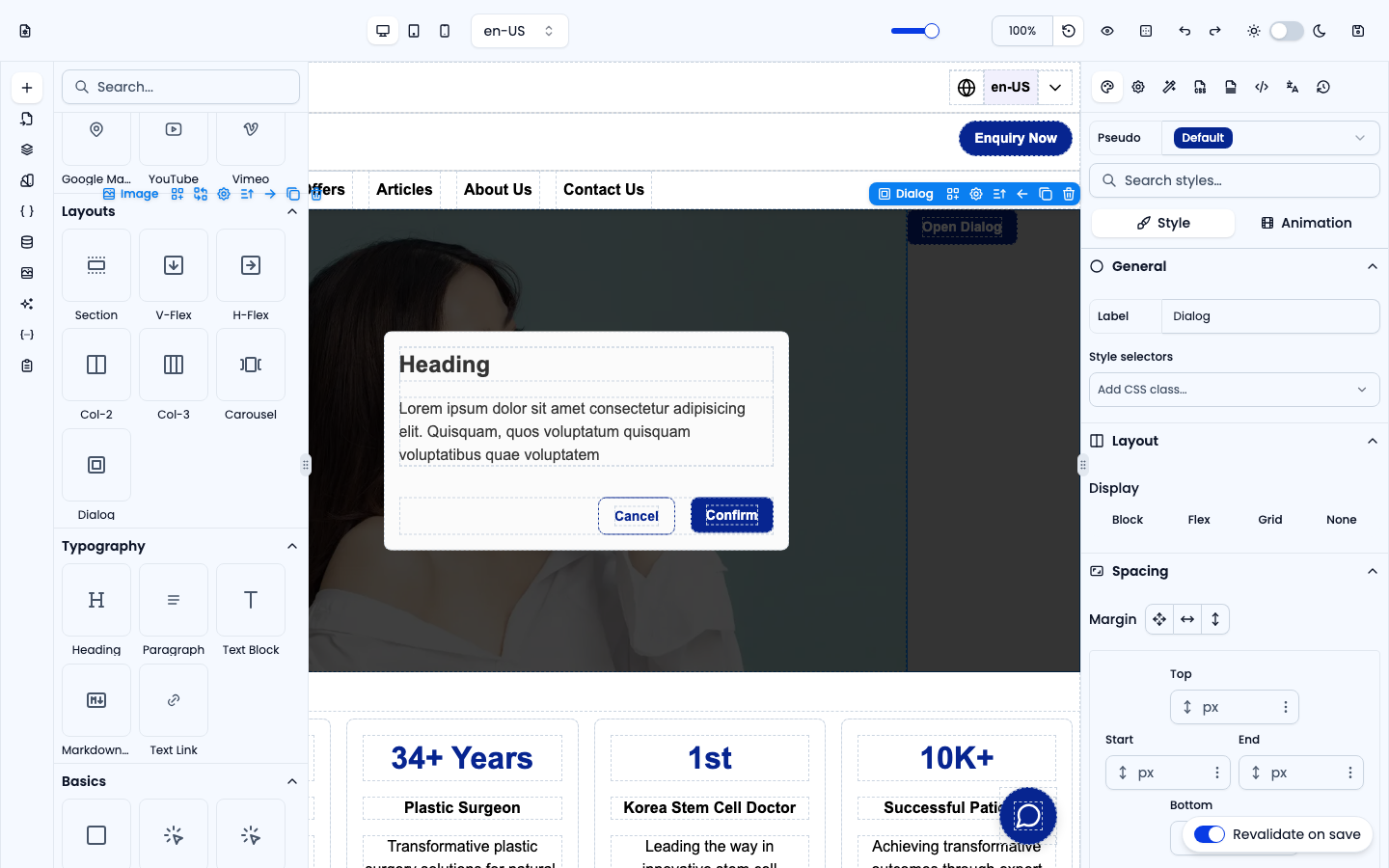Open the Articles menu item

tap(404, 190)
